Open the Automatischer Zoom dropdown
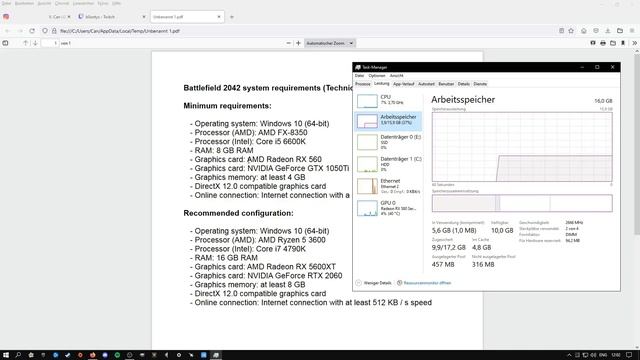Viewport: 640px width, 360px height. click(x=330, y=43)
